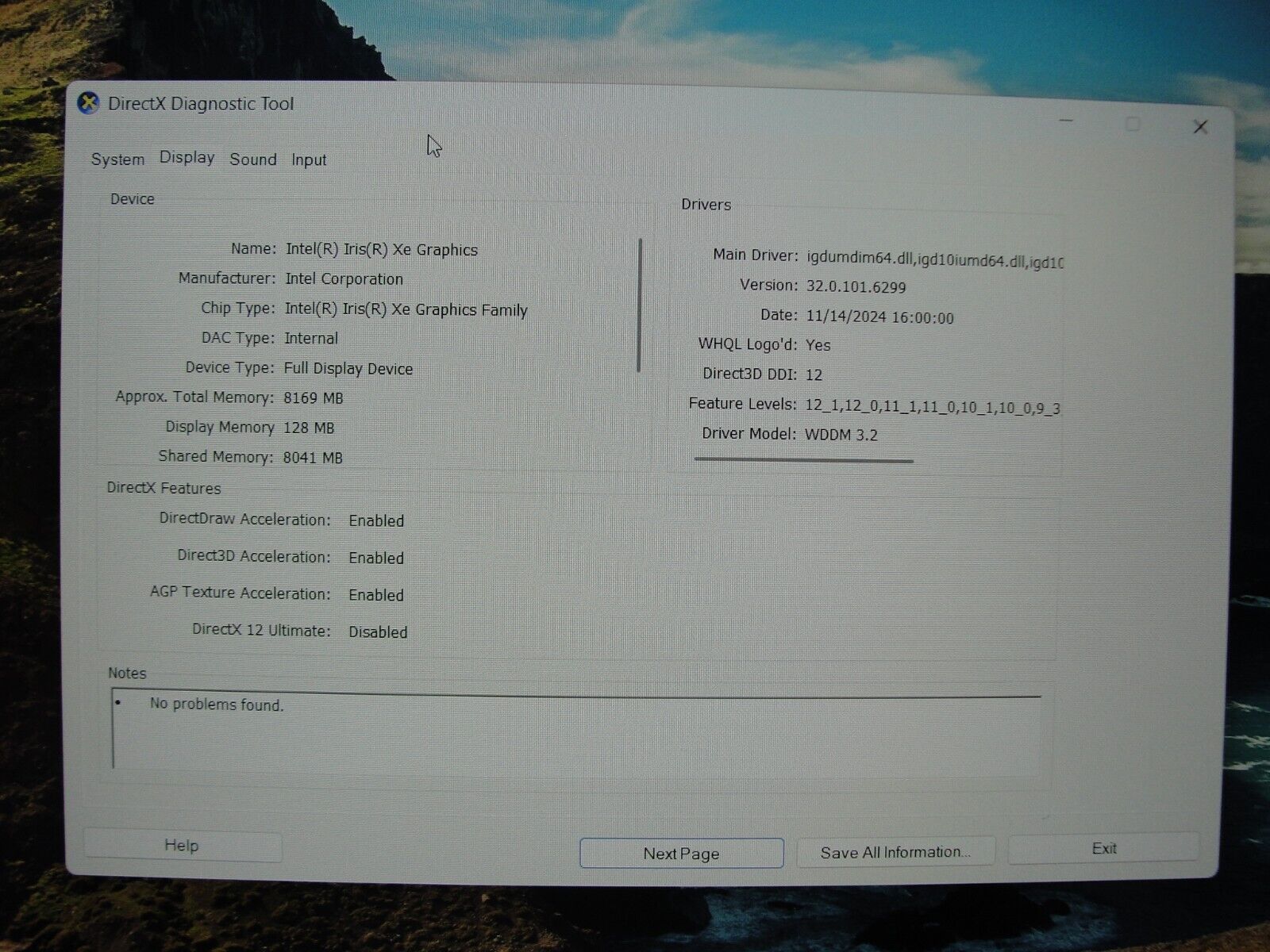Open the Sound tab
The image size is (1270, 952).
click(x=253, y=159)
